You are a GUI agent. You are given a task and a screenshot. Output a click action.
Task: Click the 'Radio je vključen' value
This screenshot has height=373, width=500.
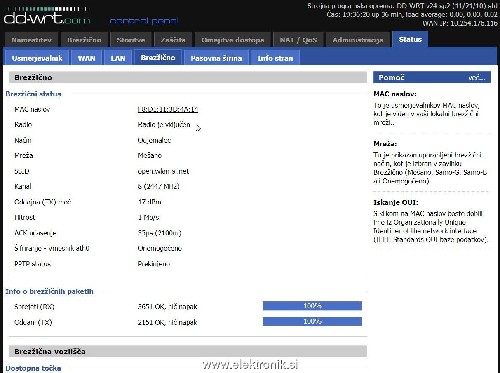click(164, 125)
